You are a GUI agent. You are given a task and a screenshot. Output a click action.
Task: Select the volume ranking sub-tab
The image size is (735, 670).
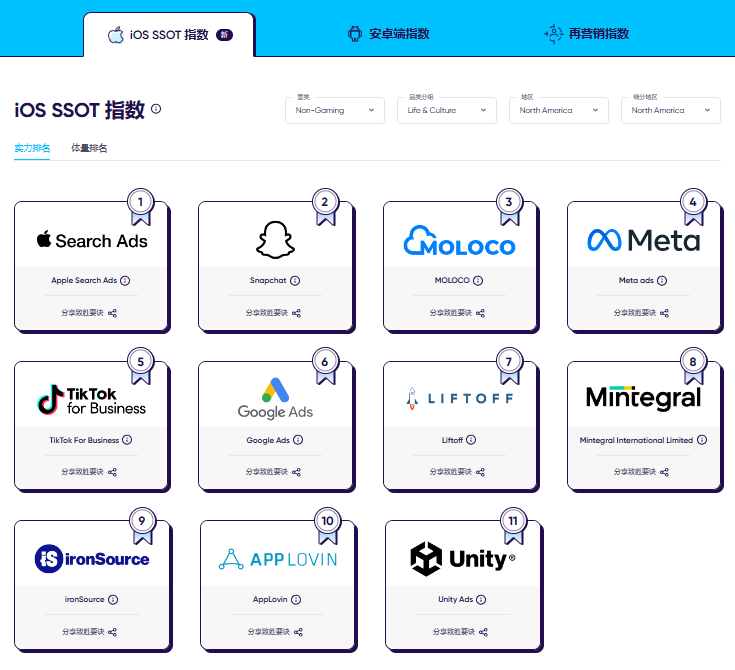[89, 148]
